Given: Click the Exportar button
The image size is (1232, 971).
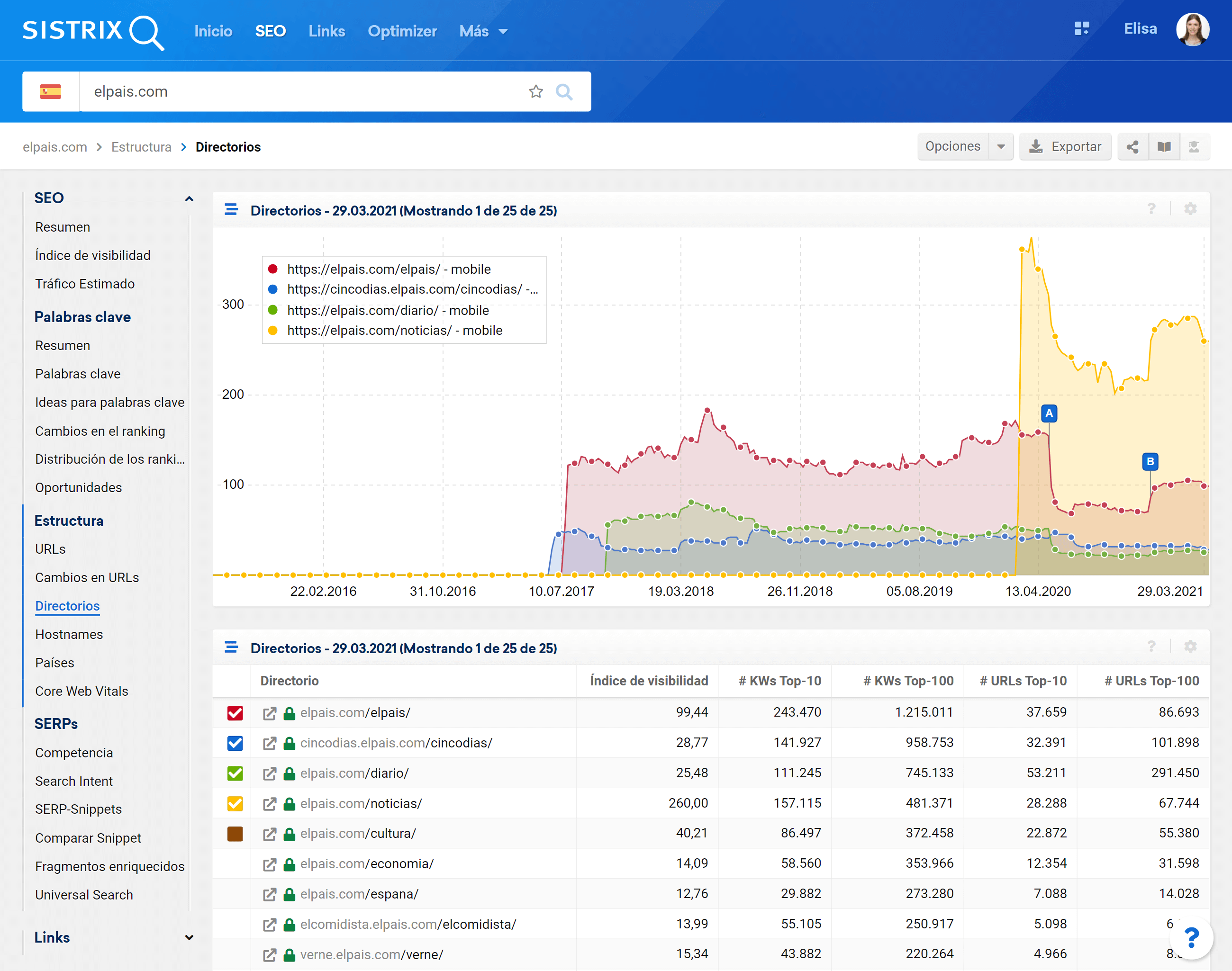Looking at the screenshot, I should 1065,147.
